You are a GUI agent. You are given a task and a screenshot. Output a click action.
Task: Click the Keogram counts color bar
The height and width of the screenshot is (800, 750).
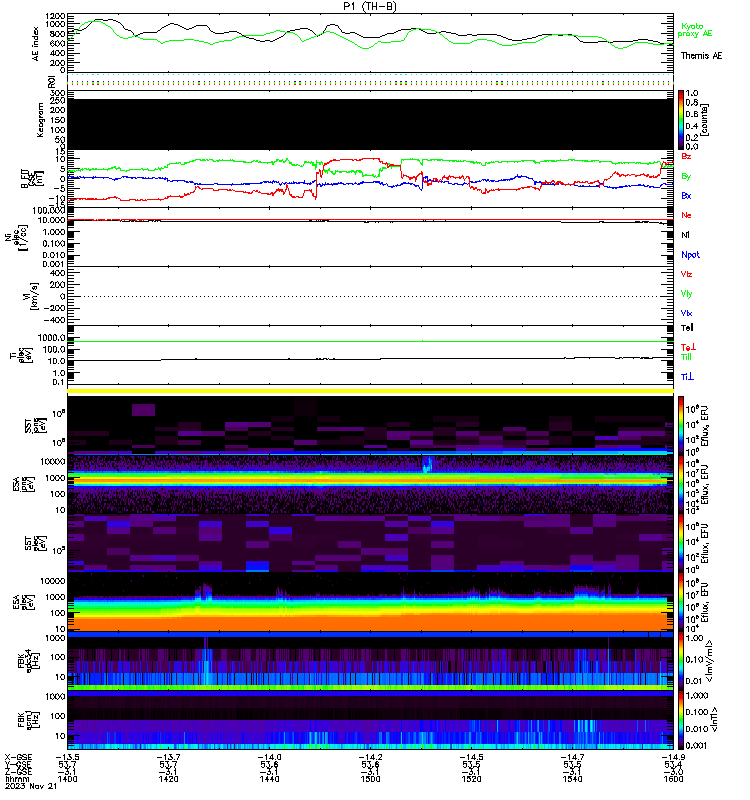(681, 120)
